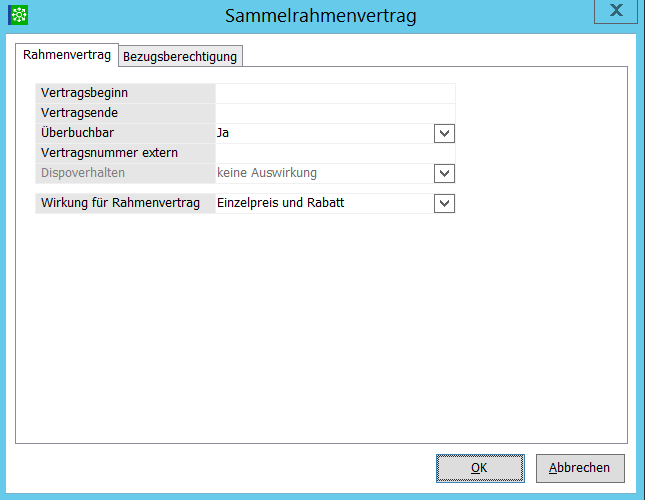This screenshot has height=500, width=645.
Task: Switch to the Rahmenvertrag tab
Action: click(x=67, y=55)
